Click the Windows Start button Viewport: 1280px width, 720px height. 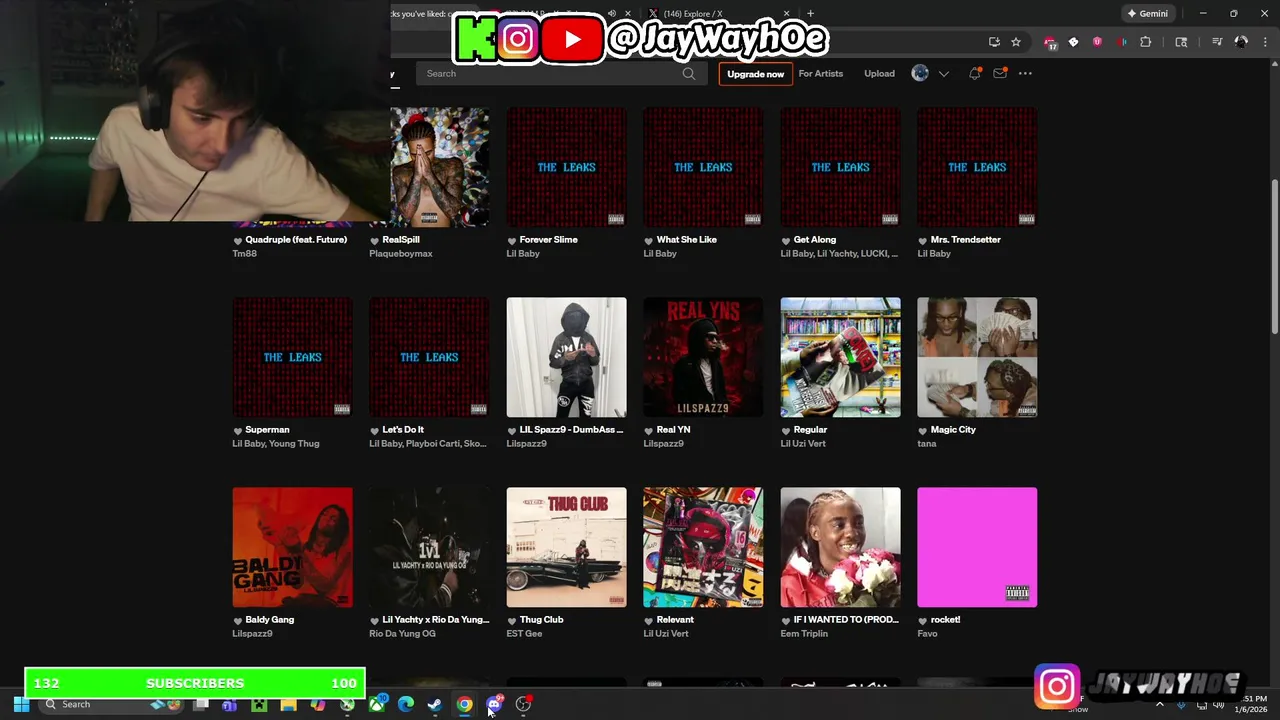[x=21, y=704]
